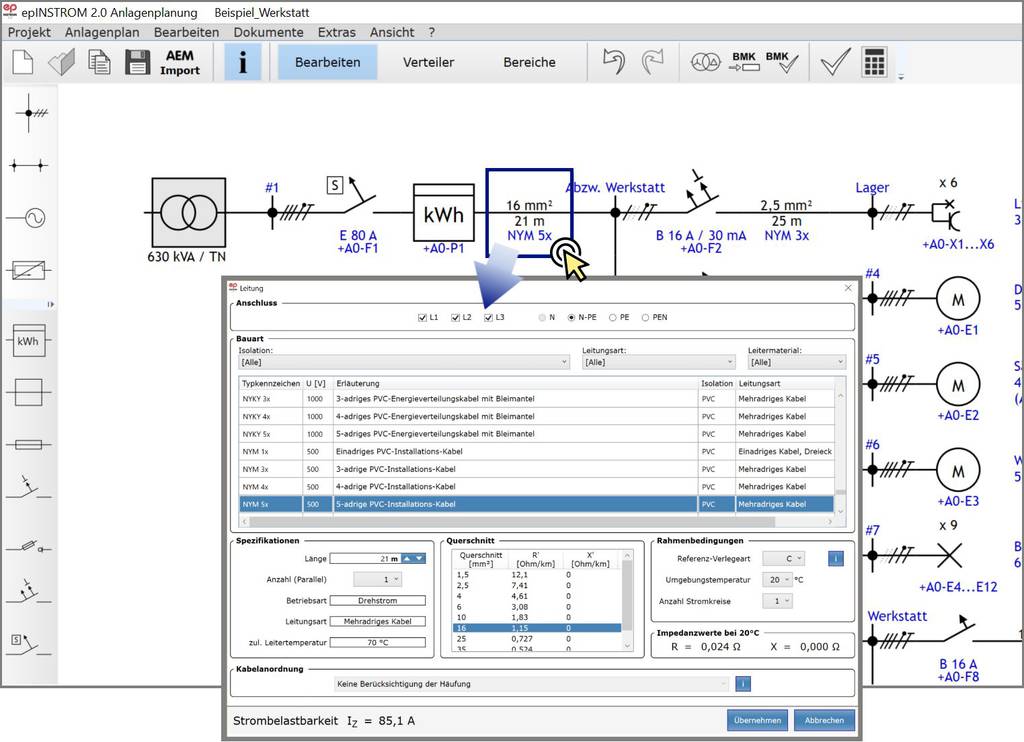Open the Anzahl Stromkreise dropdown

777,601
